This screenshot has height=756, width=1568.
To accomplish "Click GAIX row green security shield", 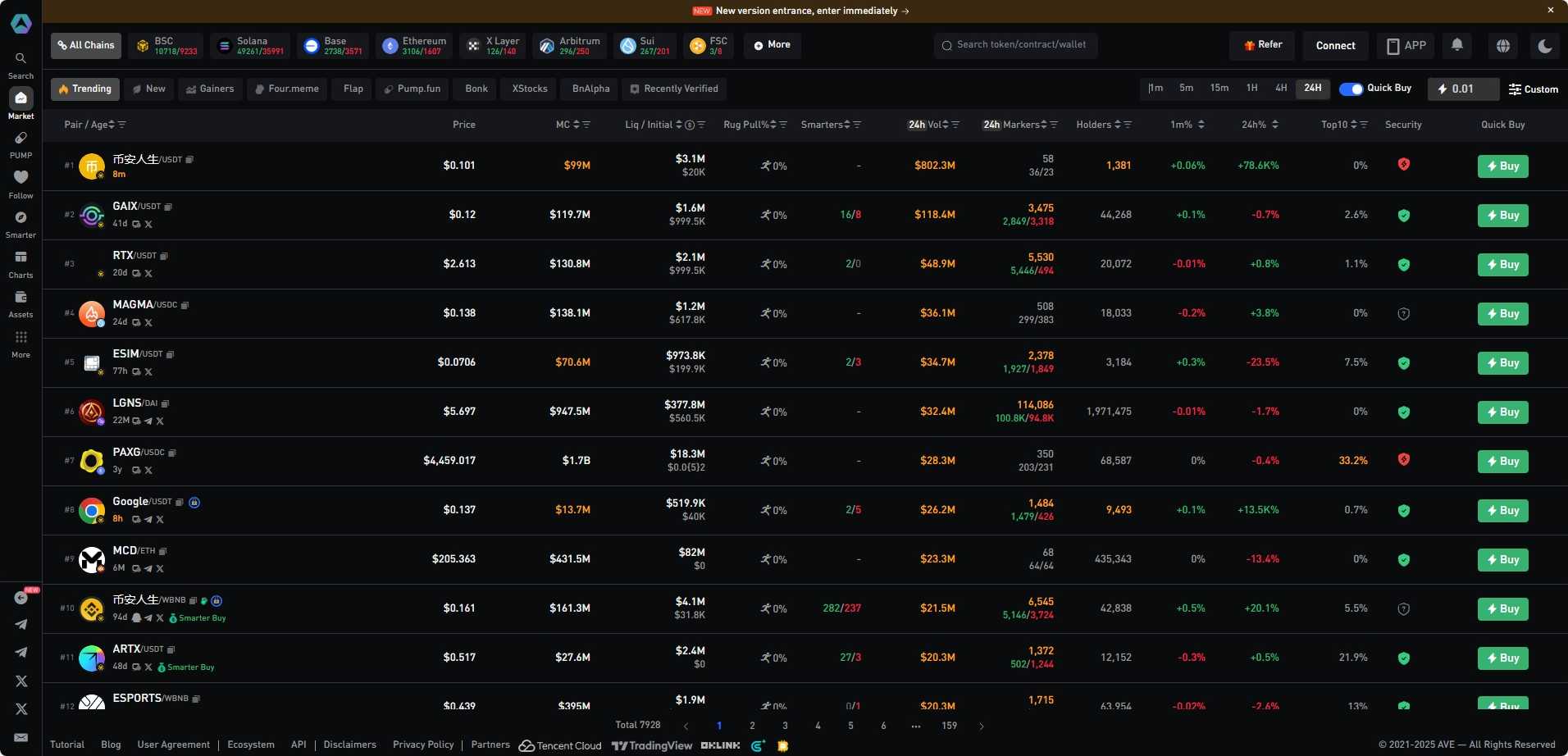I will [x=1403, y=216].
